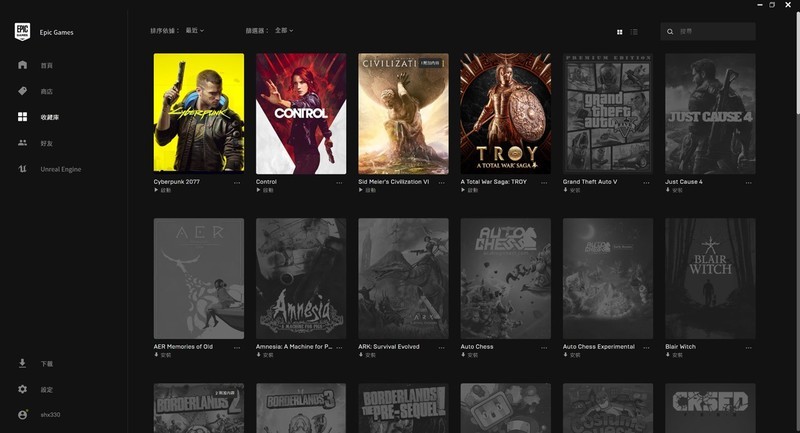The image size is (800, 433).
Task: Open Grand Theft Auto V options dots
Action: coord(646,183)
